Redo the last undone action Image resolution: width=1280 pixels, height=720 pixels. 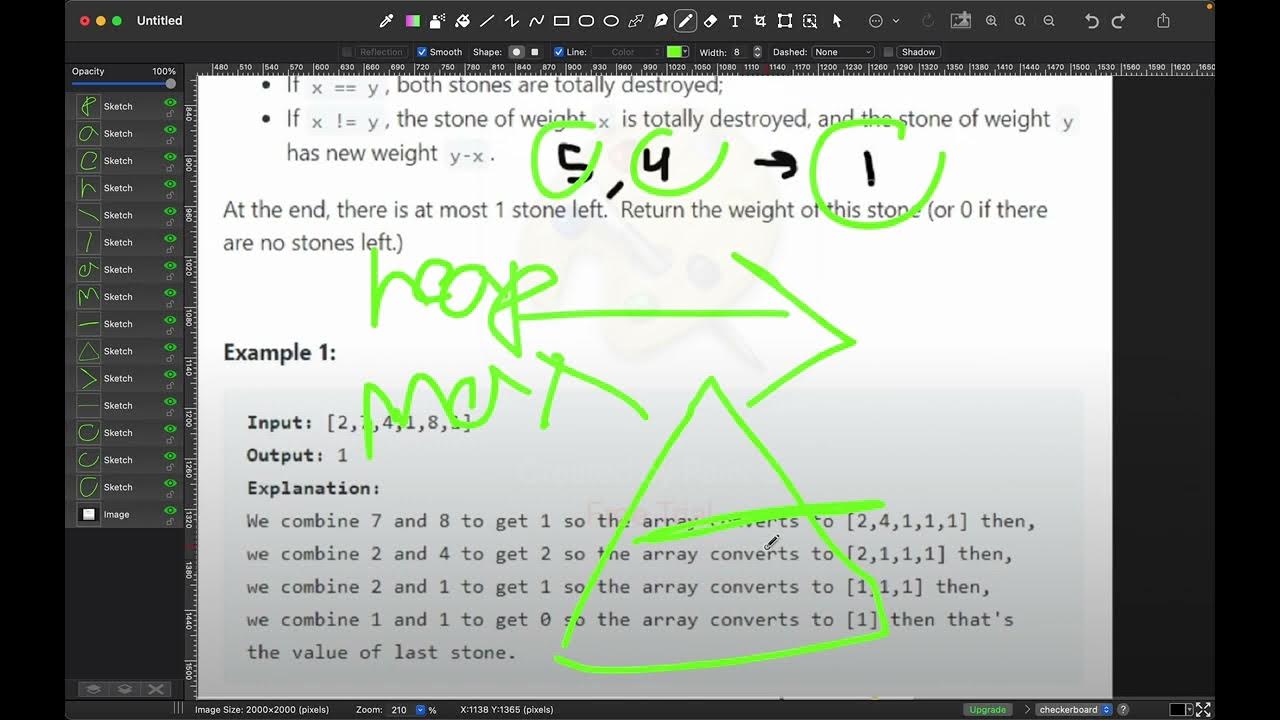[1118, 21]
